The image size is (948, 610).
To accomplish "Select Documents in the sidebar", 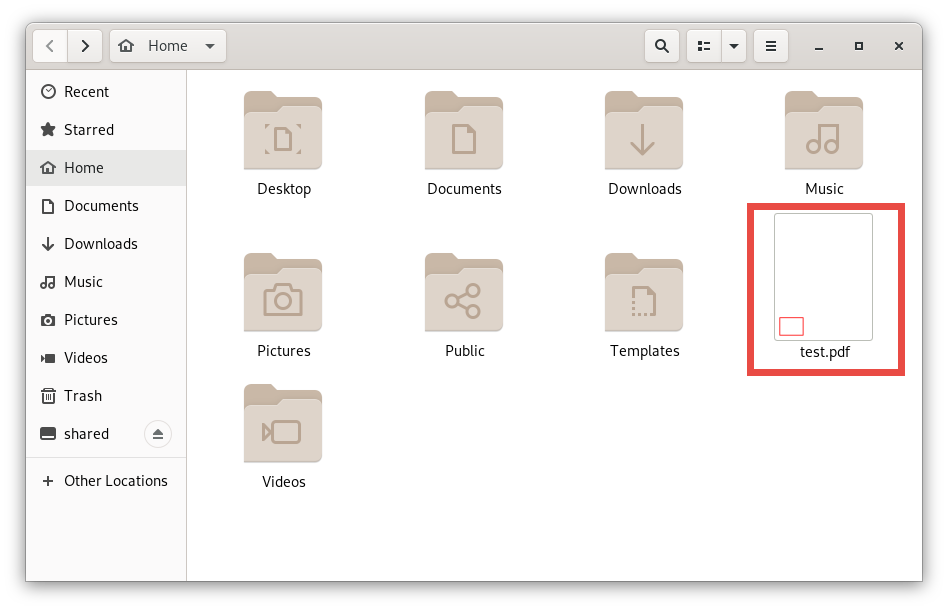I will click(x=100, y=205).
